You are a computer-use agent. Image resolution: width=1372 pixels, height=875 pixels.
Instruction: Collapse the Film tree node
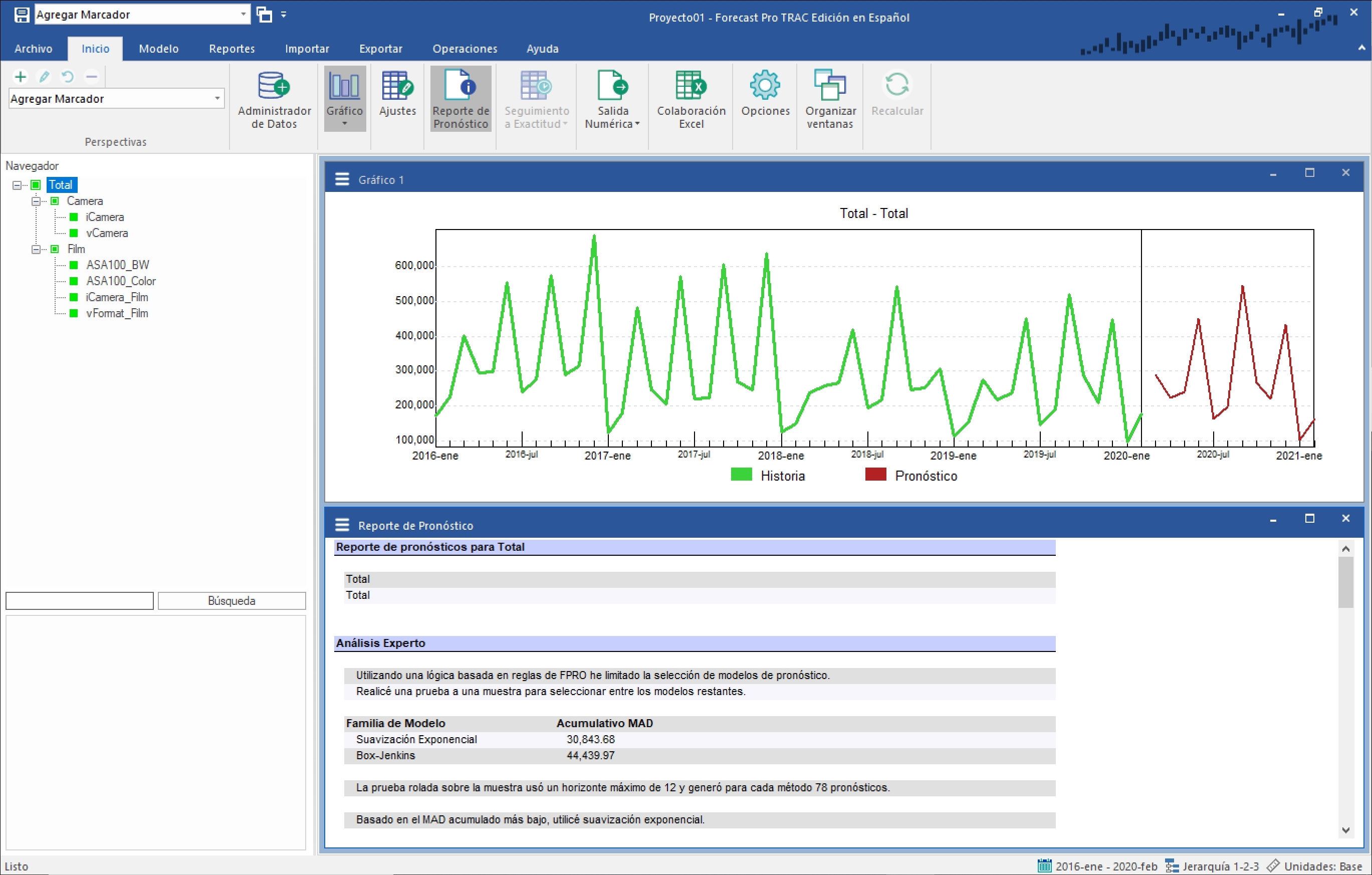click(x=36, y=249)
